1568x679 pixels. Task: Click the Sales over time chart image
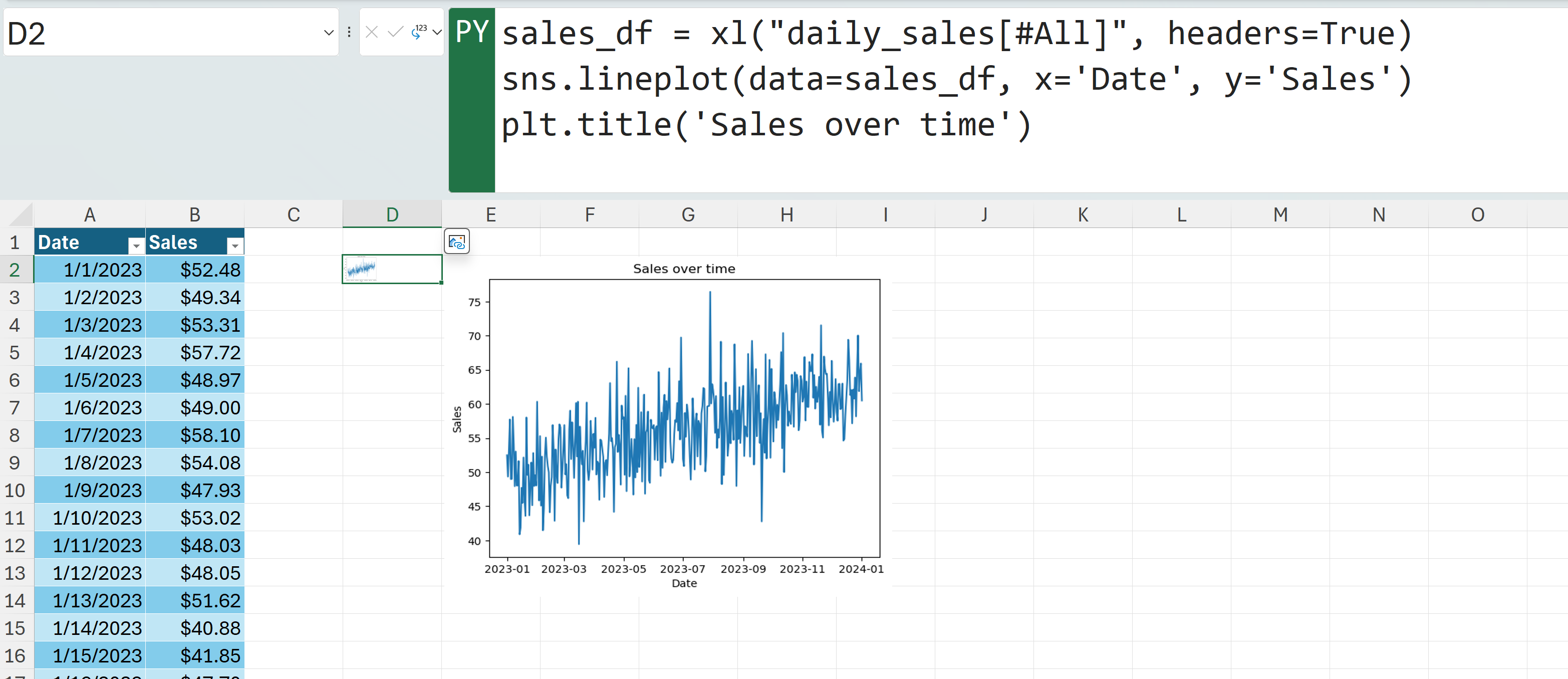pos(684,420)
